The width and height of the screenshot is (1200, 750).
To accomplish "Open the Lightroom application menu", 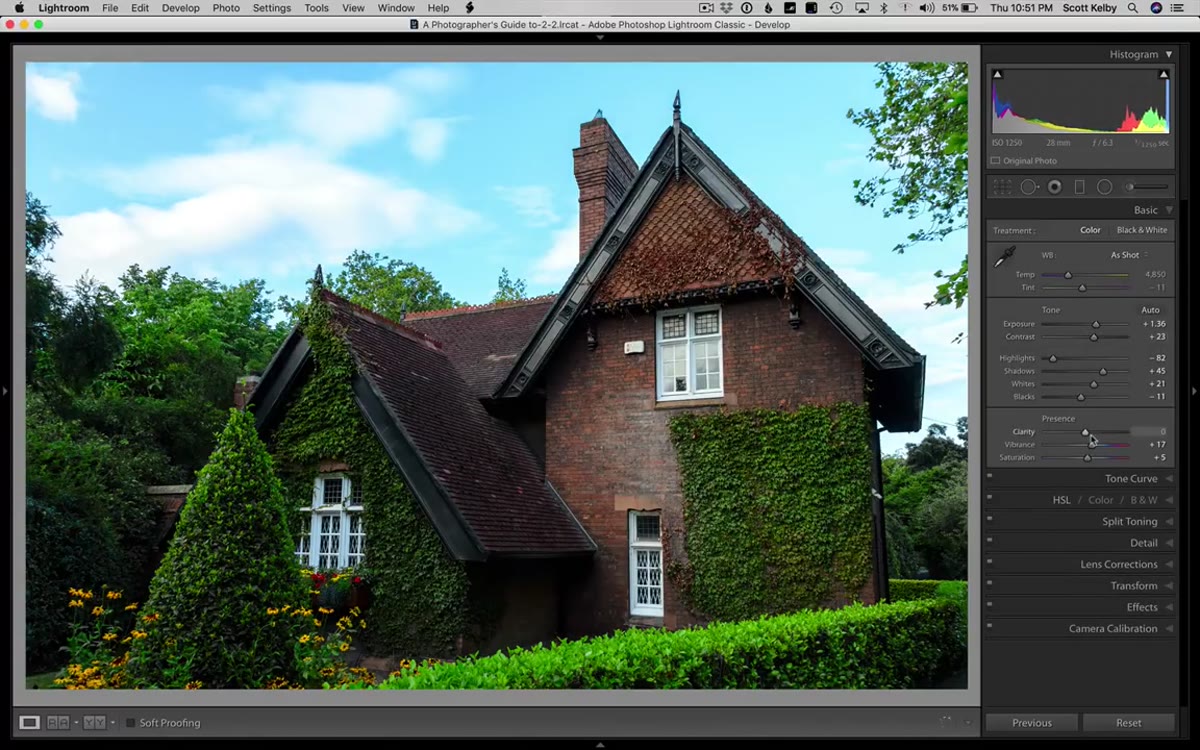I will pos(63,8).
